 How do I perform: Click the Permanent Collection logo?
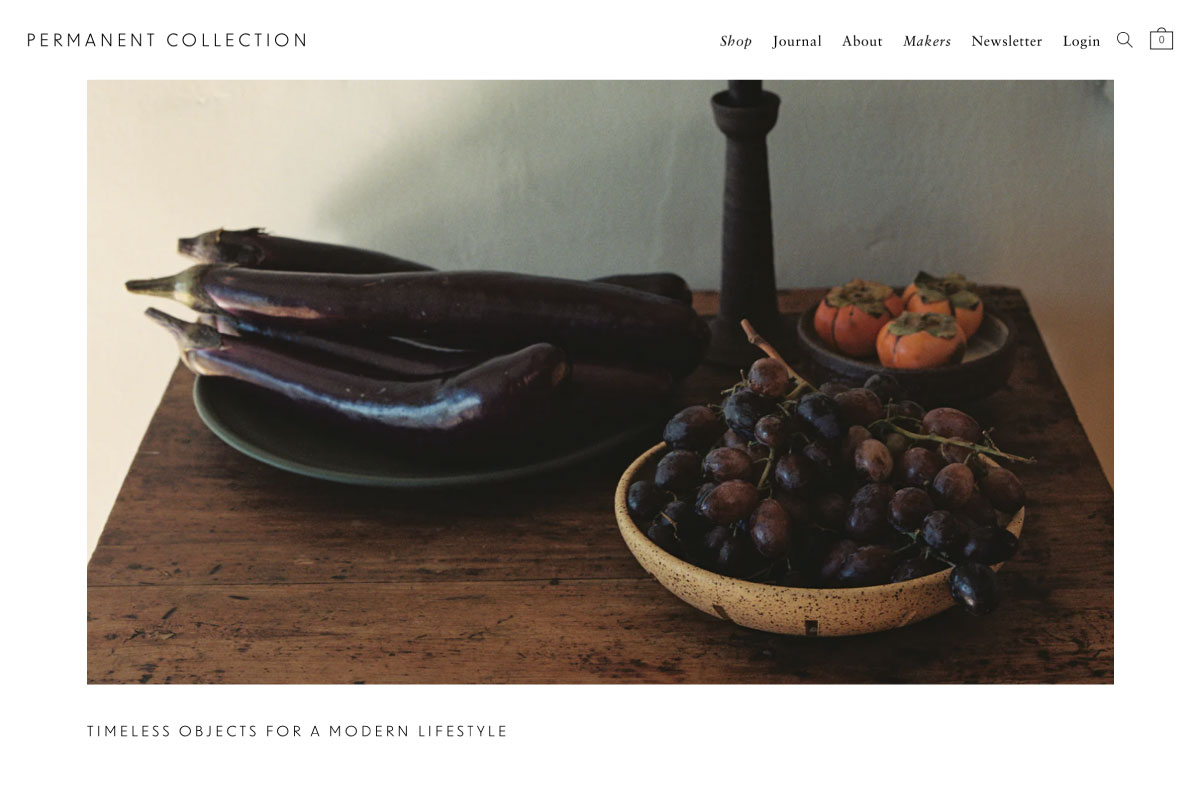click(x=167, y=40)
